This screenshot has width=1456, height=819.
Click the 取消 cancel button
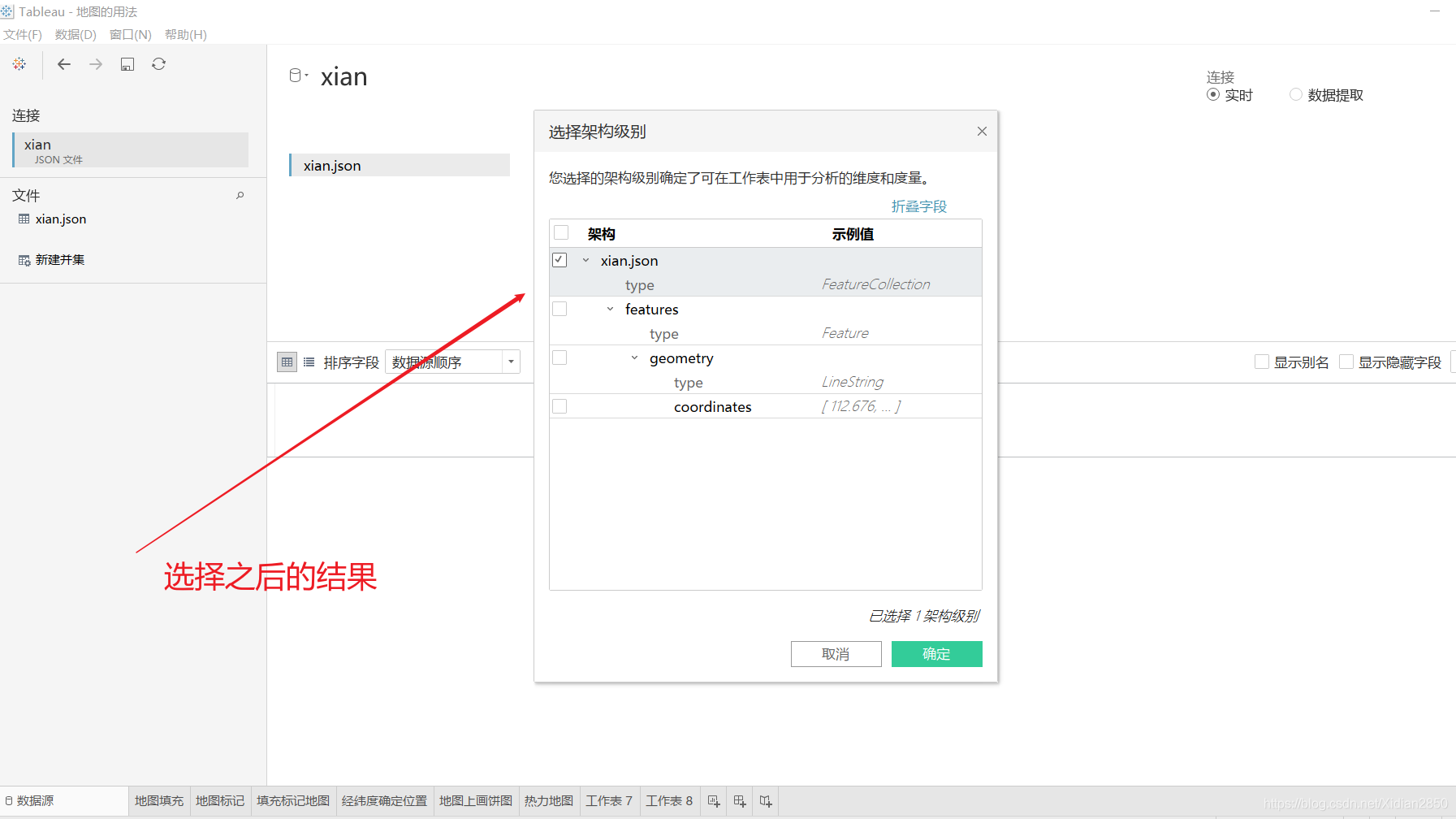[x=836, y=654]
